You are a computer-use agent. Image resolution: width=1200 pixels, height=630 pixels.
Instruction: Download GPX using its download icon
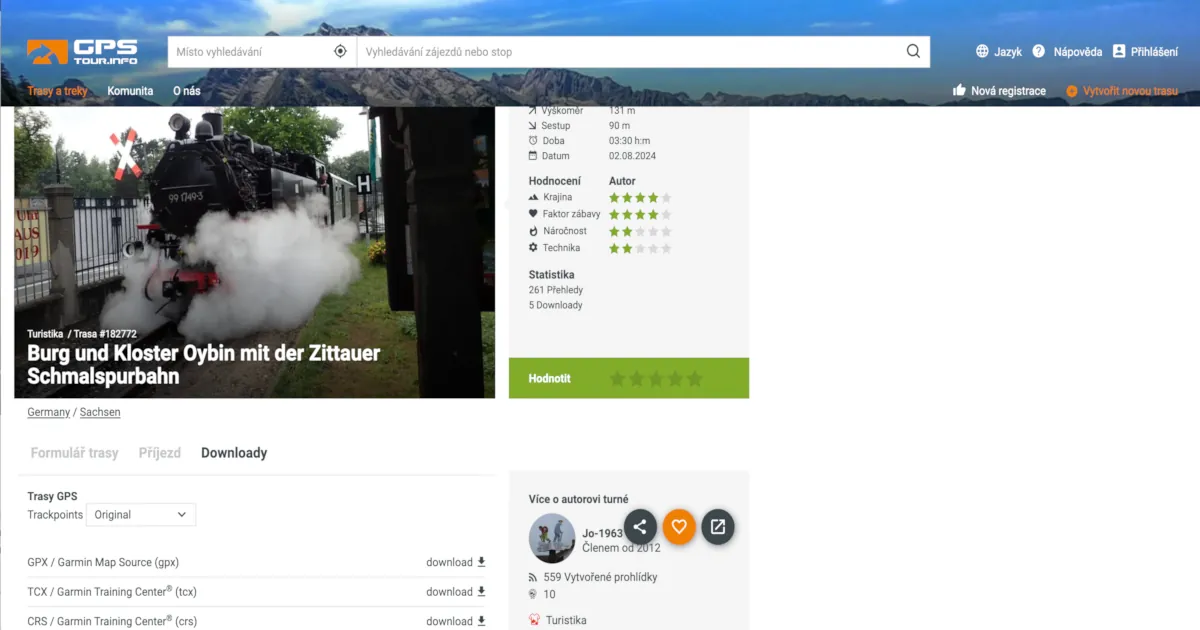point(480,561)
